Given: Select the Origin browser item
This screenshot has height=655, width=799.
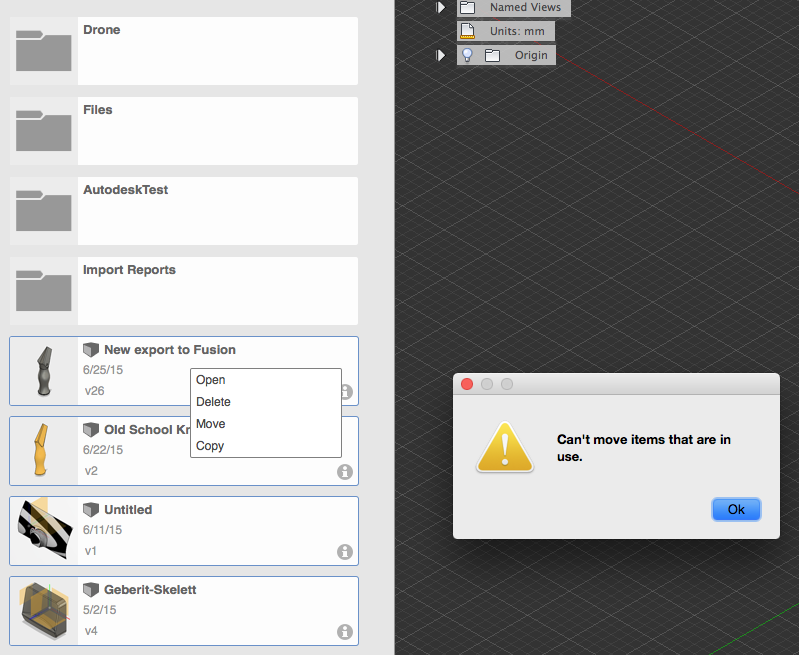Looking at the screenshot, I should pyautogui.click(x=506, y=55).
